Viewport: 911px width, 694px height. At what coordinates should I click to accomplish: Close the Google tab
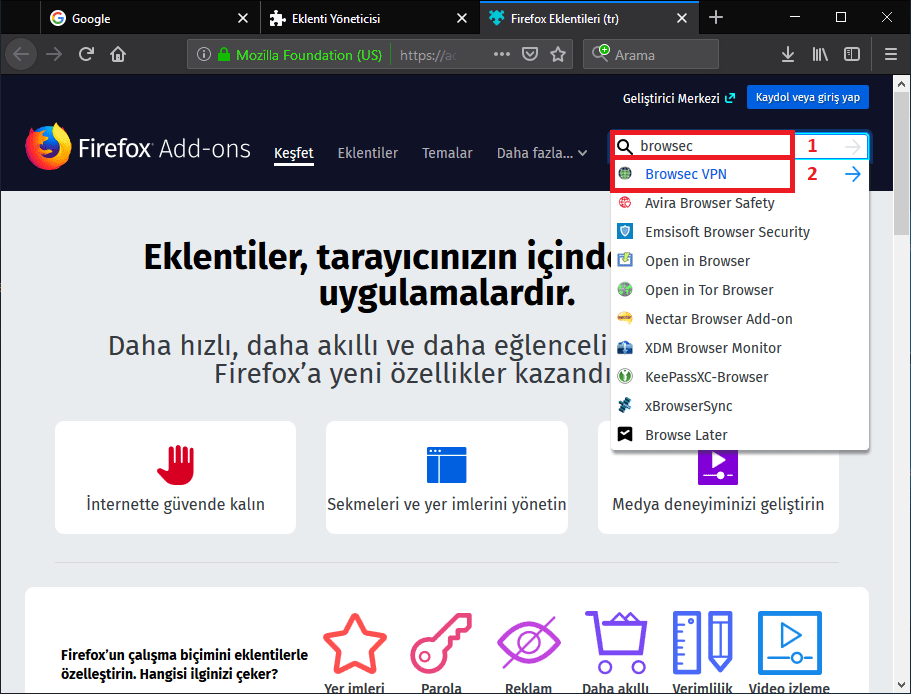pos(243,18)
